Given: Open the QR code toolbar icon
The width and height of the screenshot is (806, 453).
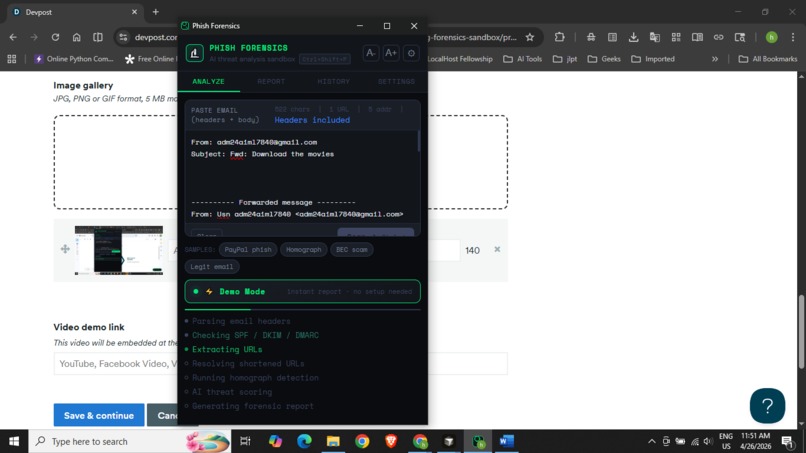Looking at the screenshot, I should [676, 37].
